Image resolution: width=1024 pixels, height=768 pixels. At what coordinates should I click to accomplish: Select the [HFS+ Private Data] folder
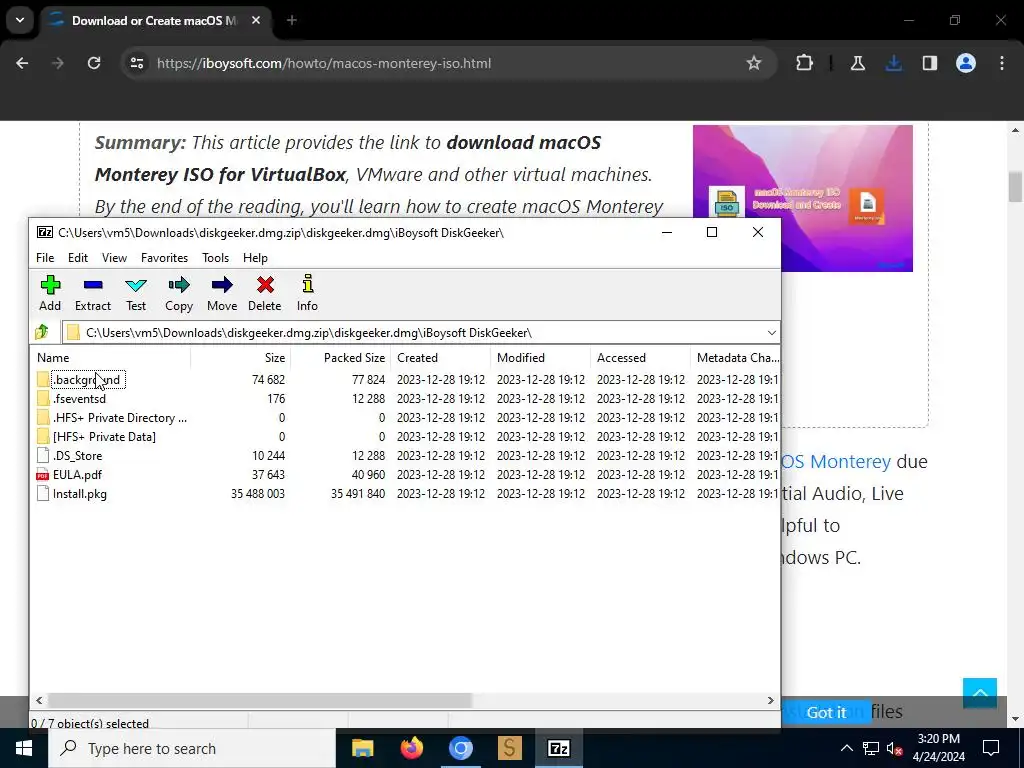(x=104, y=436)
